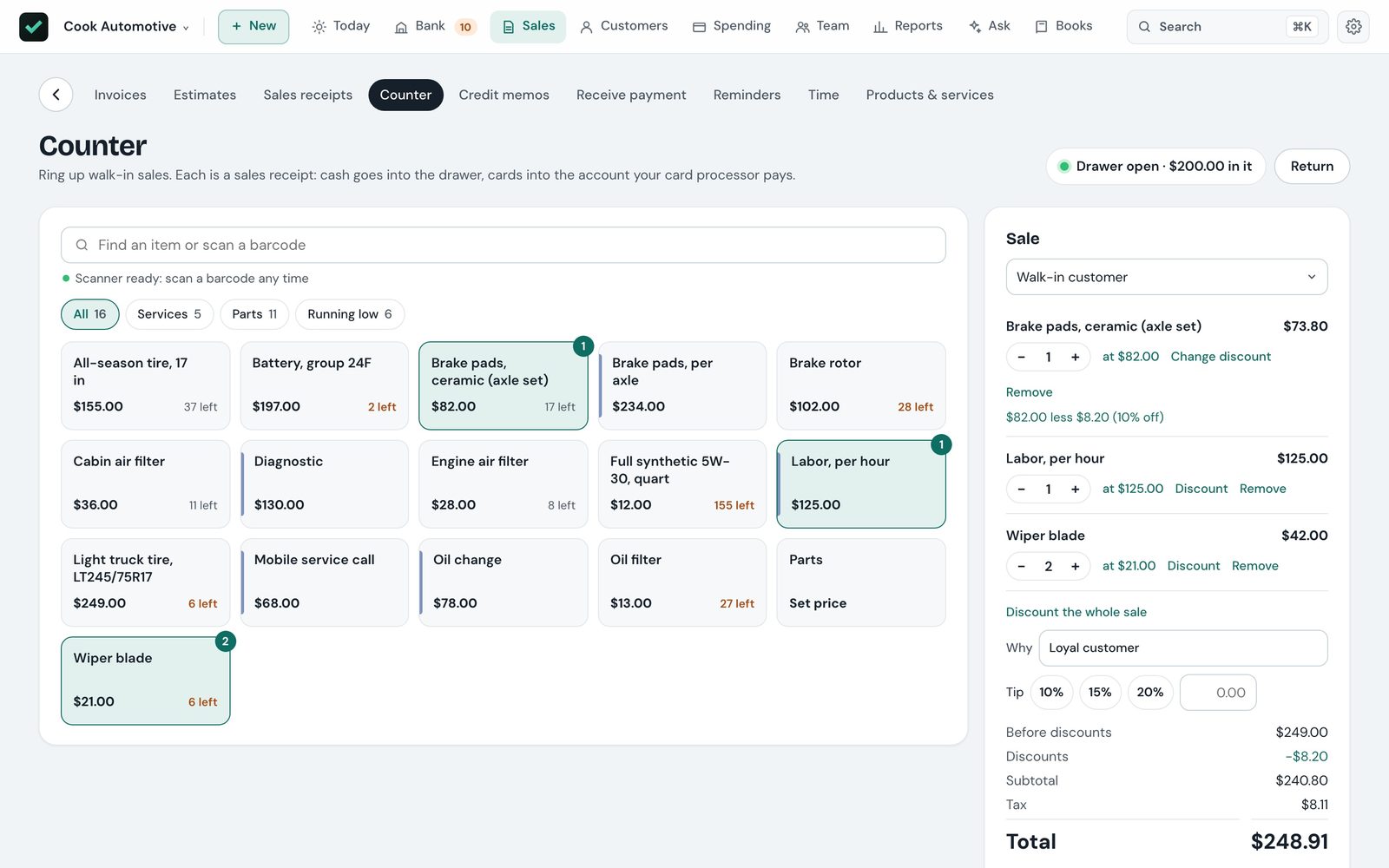Remove the Wiper blade line item
Viewport: 1389px width, 868px height.
coord(1254,566)
